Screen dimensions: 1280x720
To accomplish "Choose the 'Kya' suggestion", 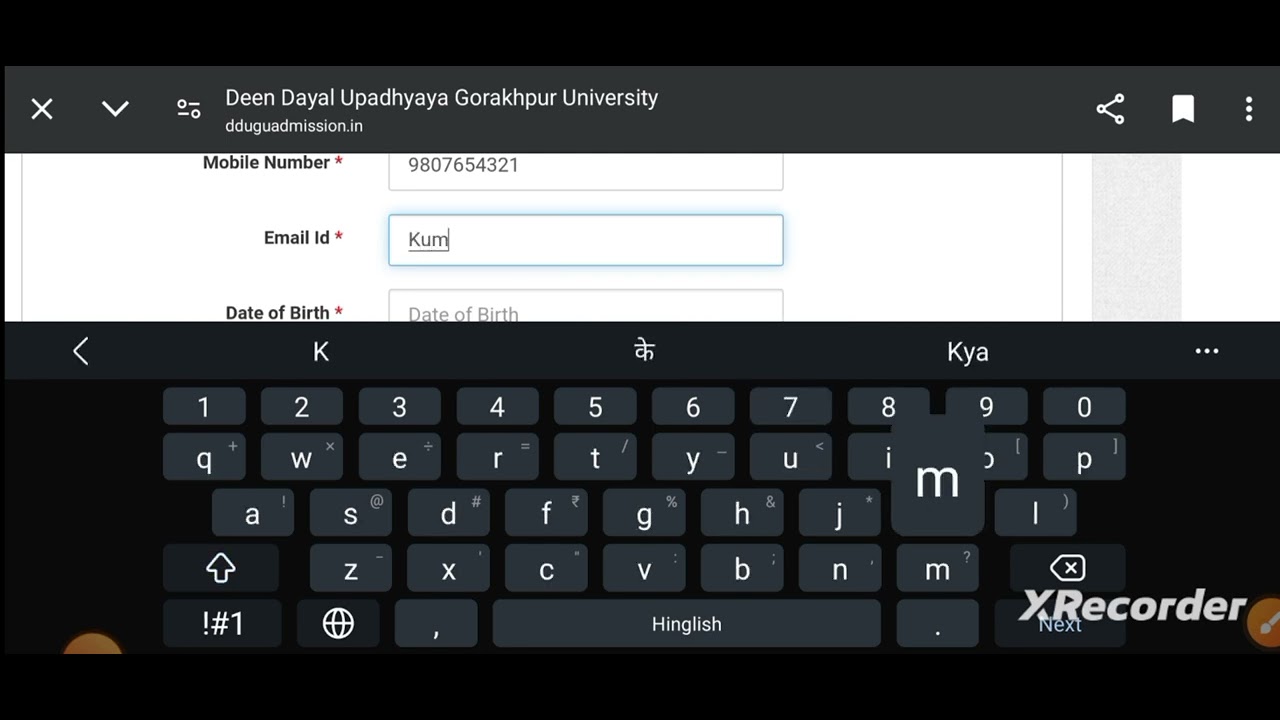I will [x=968, y=352].
